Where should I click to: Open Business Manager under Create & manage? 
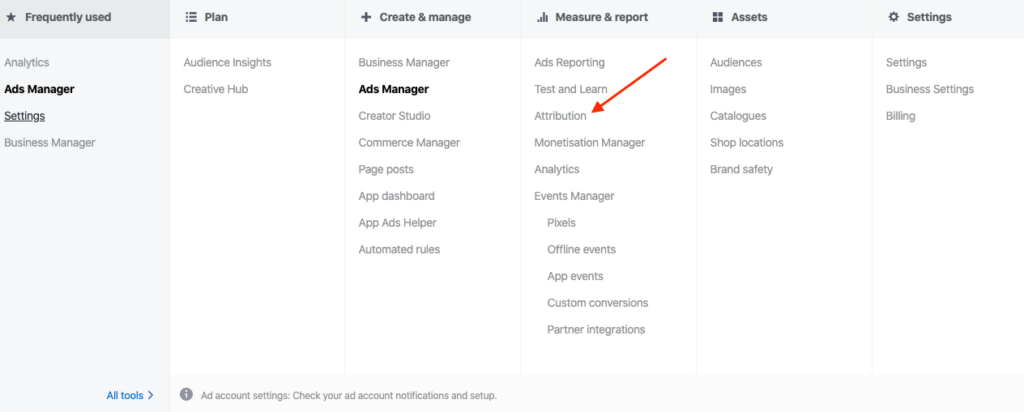click(404, 63)
